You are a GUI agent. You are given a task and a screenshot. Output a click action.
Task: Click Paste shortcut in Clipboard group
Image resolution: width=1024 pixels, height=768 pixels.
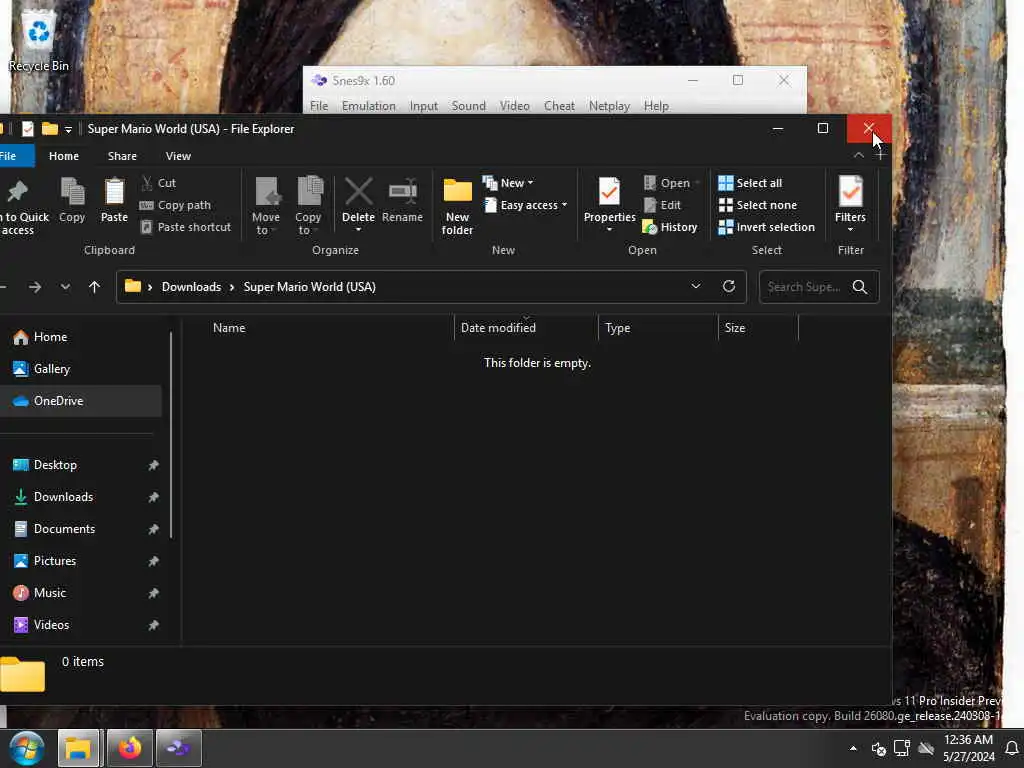(x=186, y=227)
